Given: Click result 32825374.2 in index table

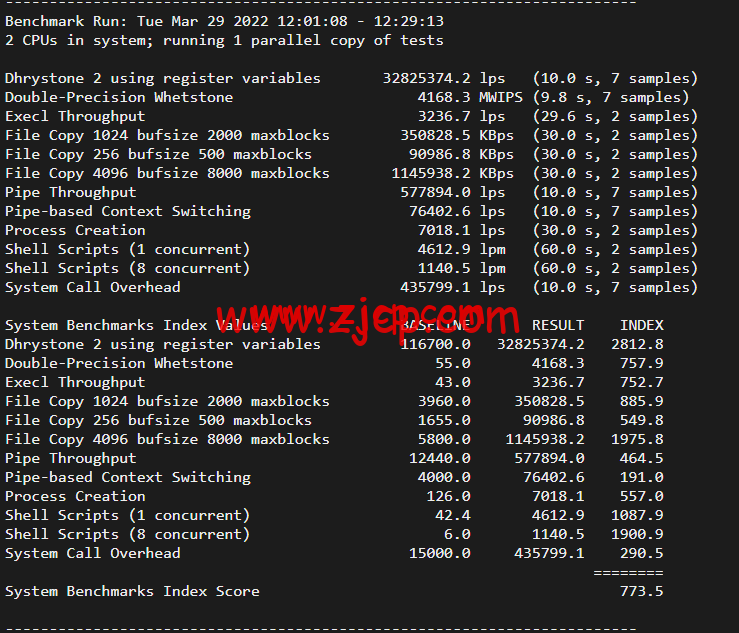Looking at the screenshot, I should click(x=541, y=345).
